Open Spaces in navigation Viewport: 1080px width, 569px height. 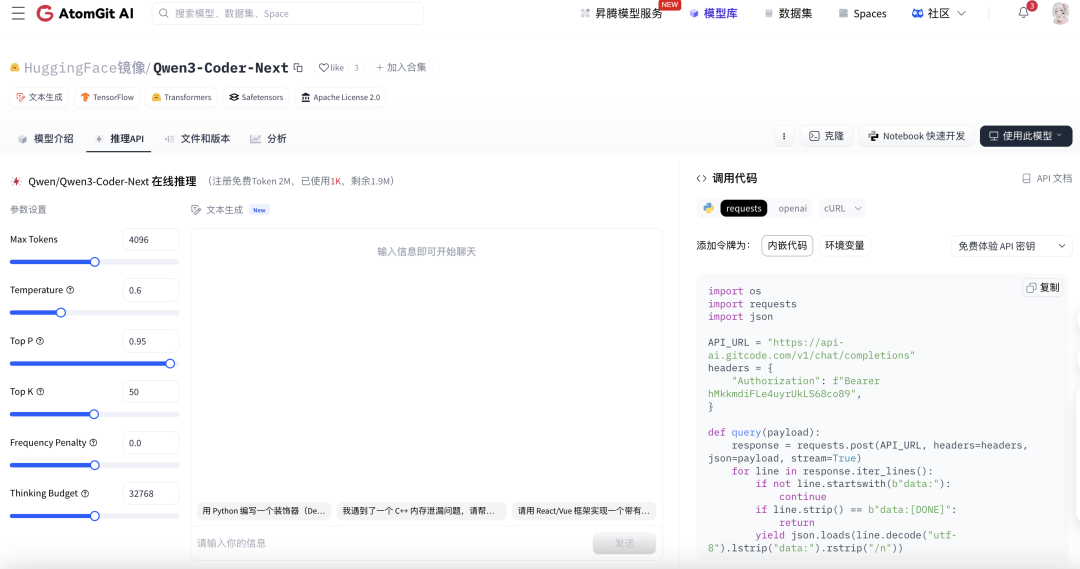coord(862,13)
